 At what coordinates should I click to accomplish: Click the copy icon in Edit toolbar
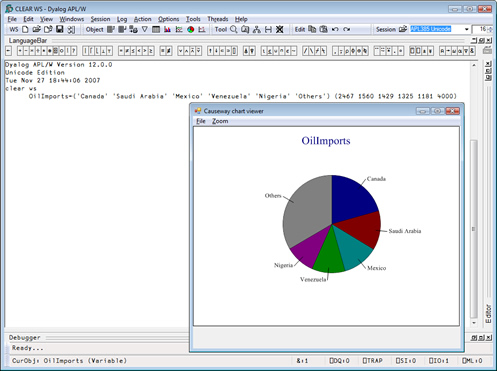[x=312, y=29]
